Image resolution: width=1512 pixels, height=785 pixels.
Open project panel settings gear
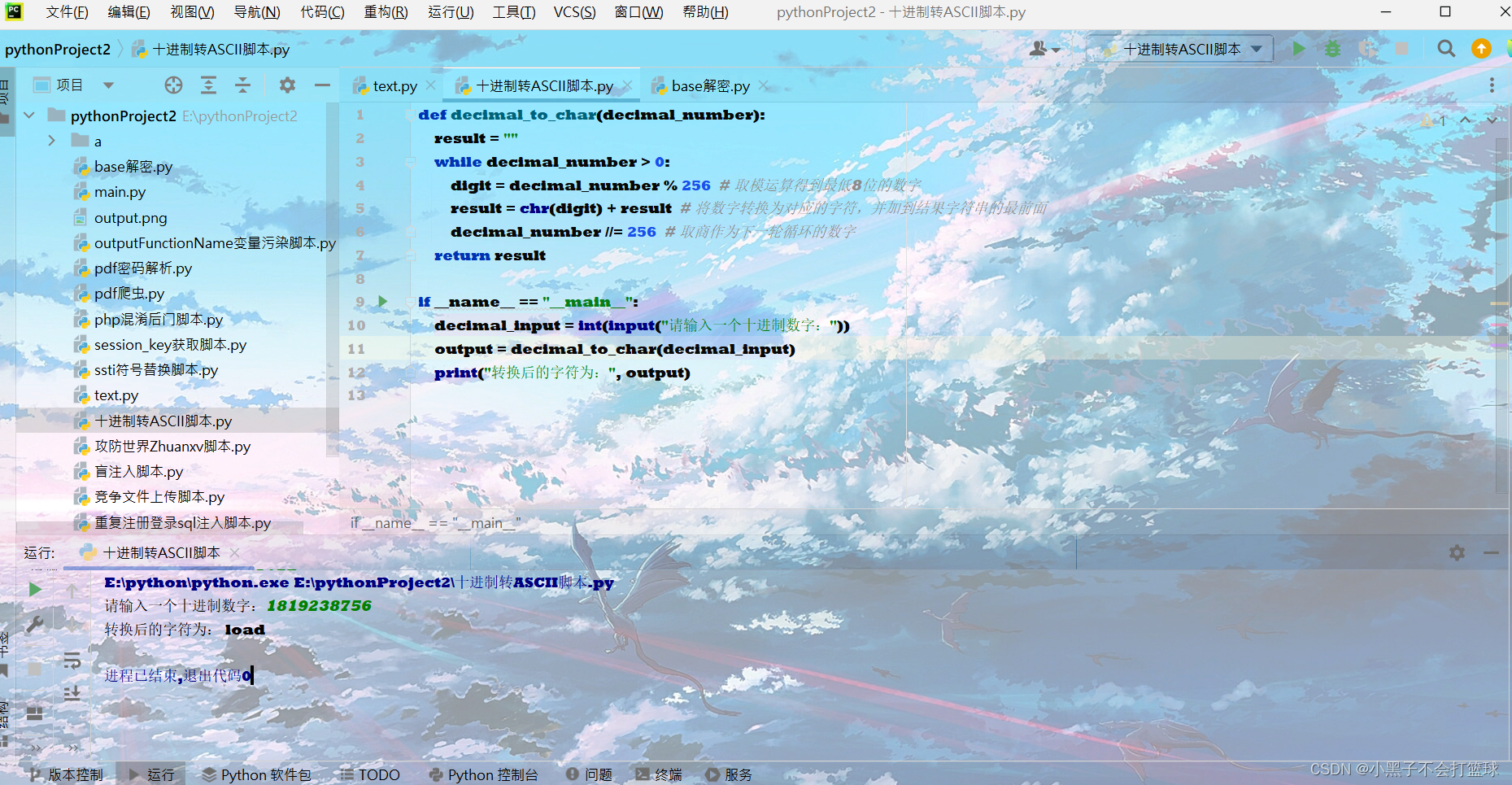click(x=287, y=85)
